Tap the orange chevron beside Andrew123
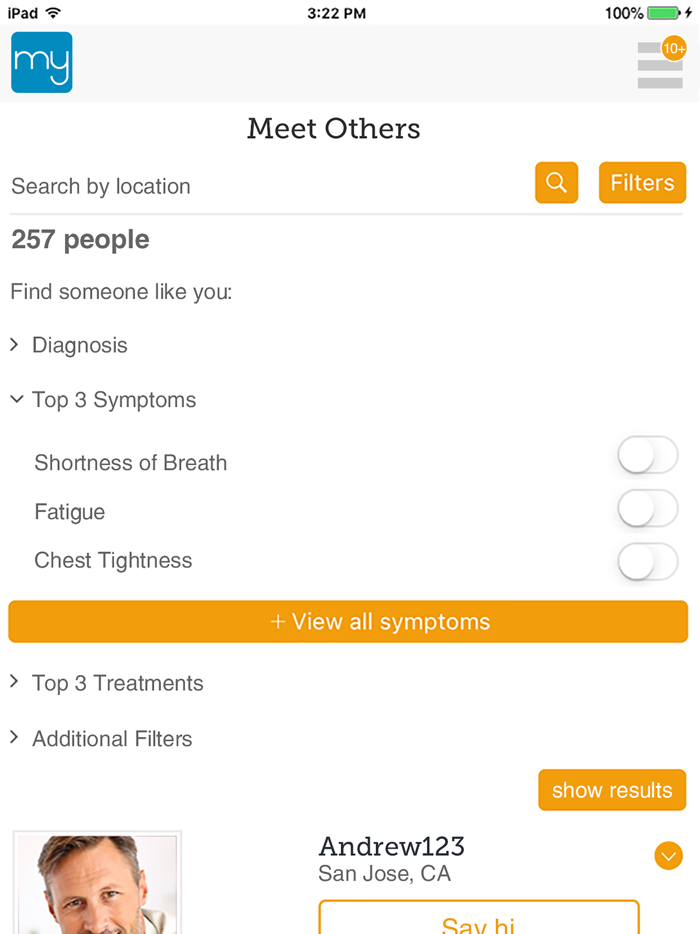Screen dimensions: 700x934 click(668, 856)
